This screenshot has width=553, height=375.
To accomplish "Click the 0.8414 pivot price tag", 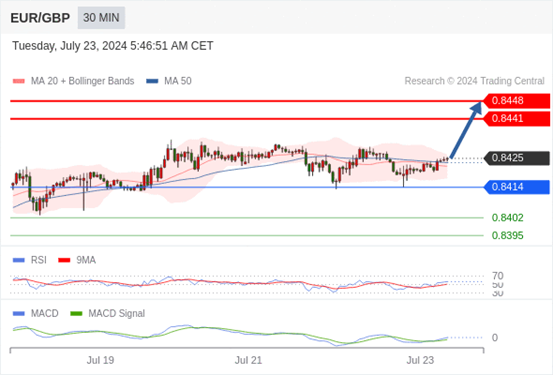I will tap(516, 187).
